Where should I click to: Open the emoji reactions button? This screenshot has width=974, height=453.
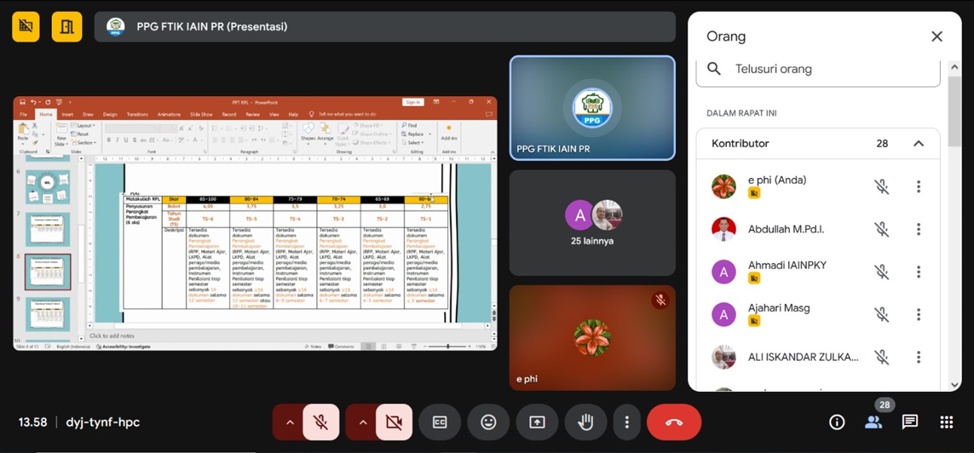488,422
